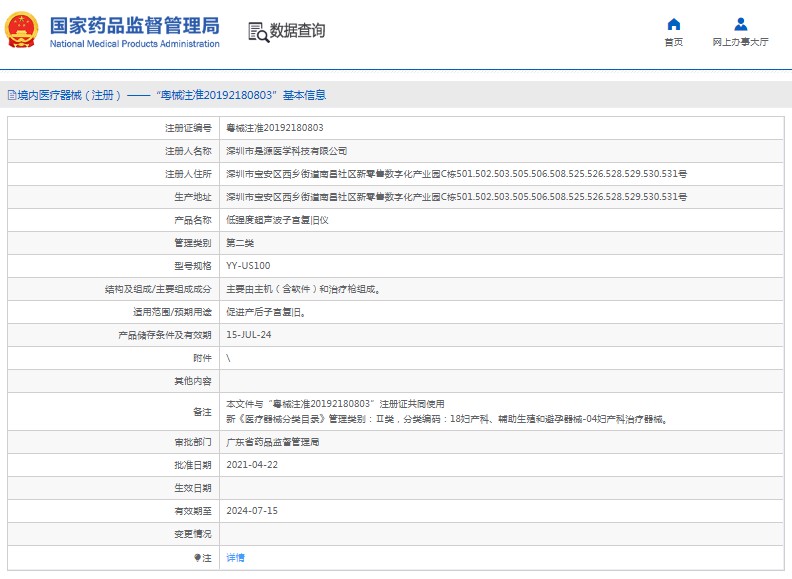Click 主要由主机（含软件）和治疗枪组成 text
792x579 pixels.
[303, 289]
